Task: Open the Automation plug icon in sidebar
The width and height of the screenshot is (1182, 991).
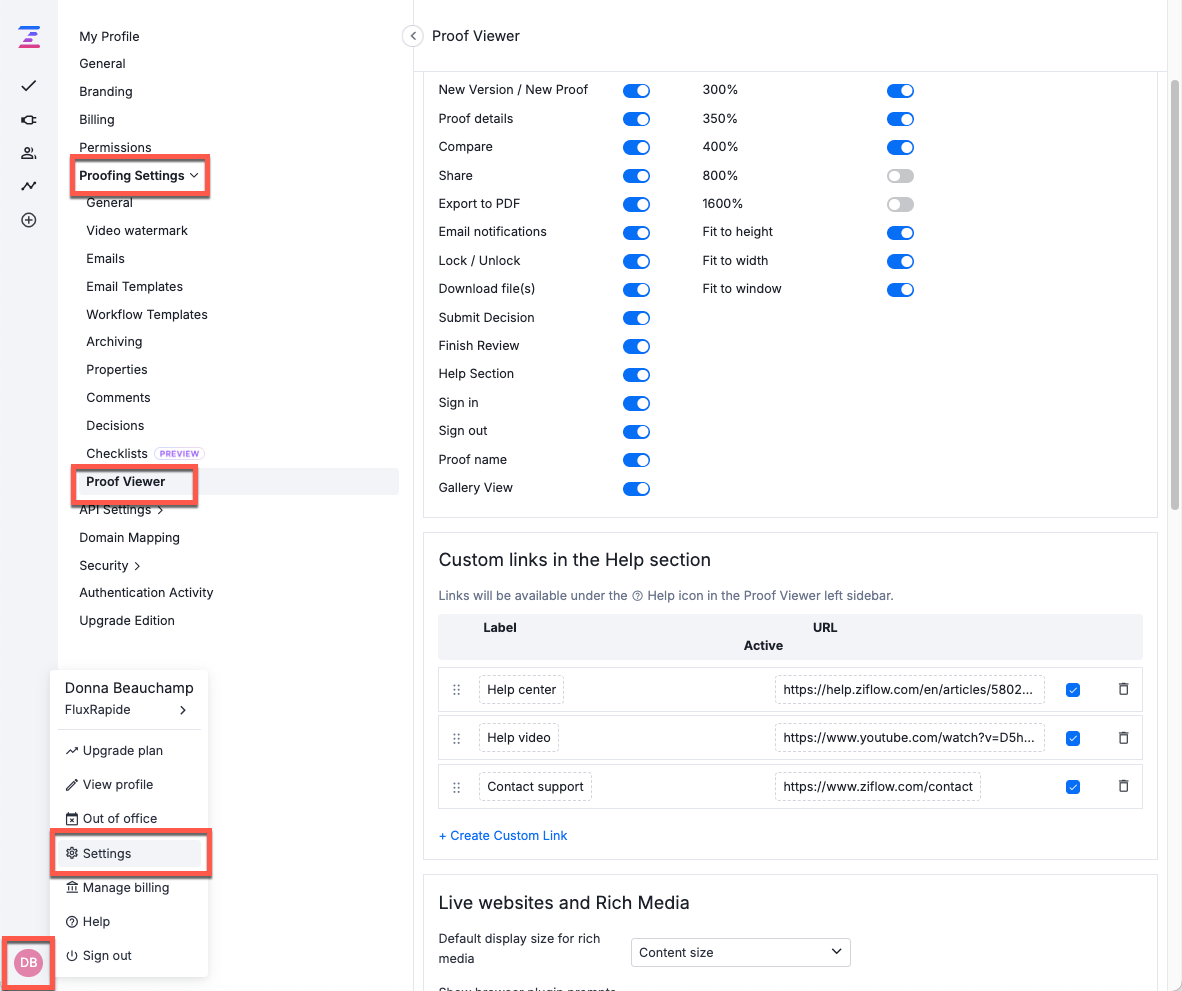Action: (28, 119)
